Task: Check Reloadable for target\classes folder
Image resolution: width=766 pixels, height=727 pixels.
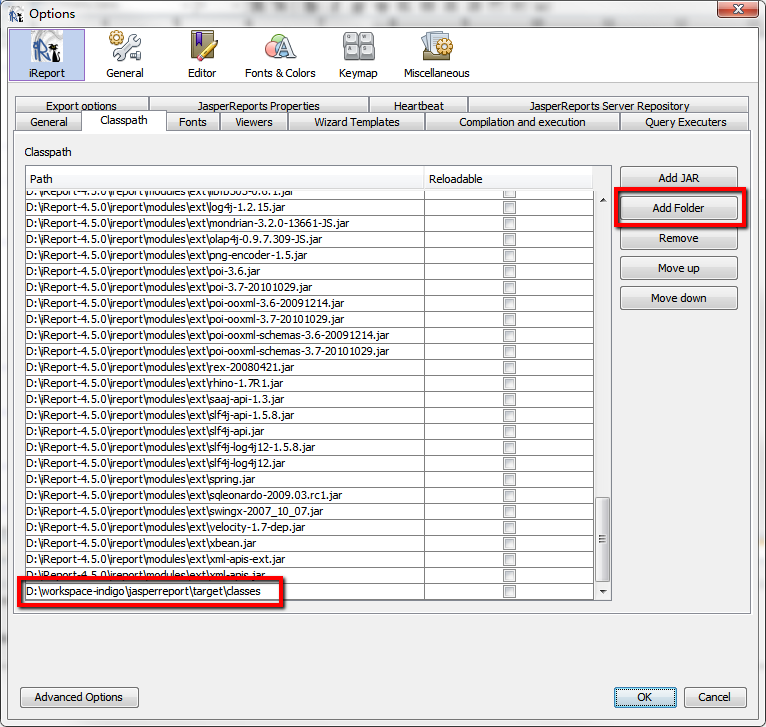Action: 509,592
